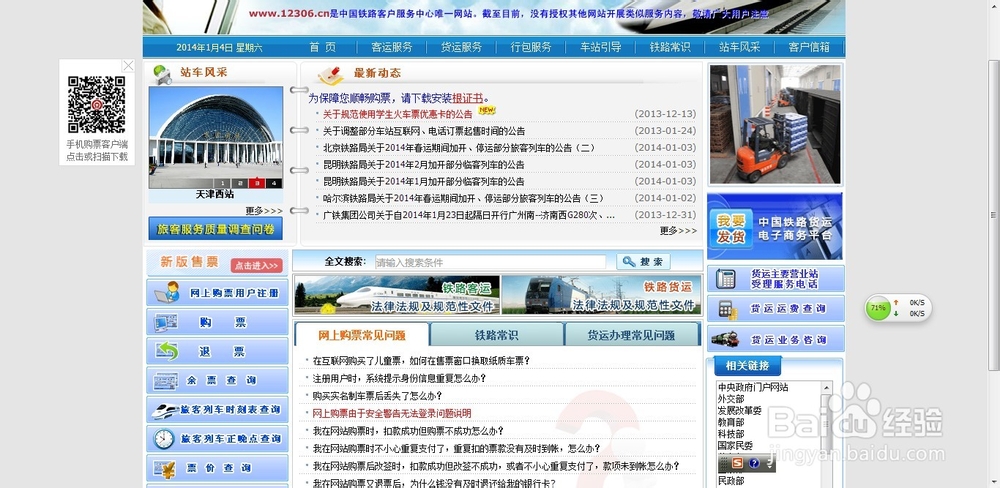Switch to 货运办理常见问题 tab
This screenshot has height=488, width=1000.
(631, 335)
